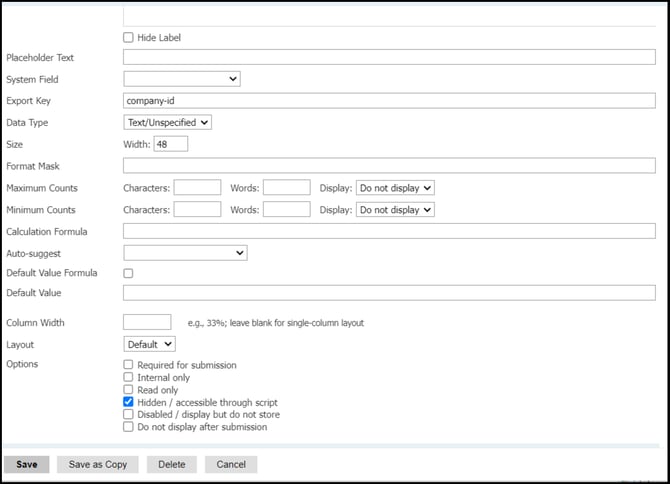This screenshot has width=670, height=484.
Task: Toggle the Read only checkbox
Action: coord(128,390)
